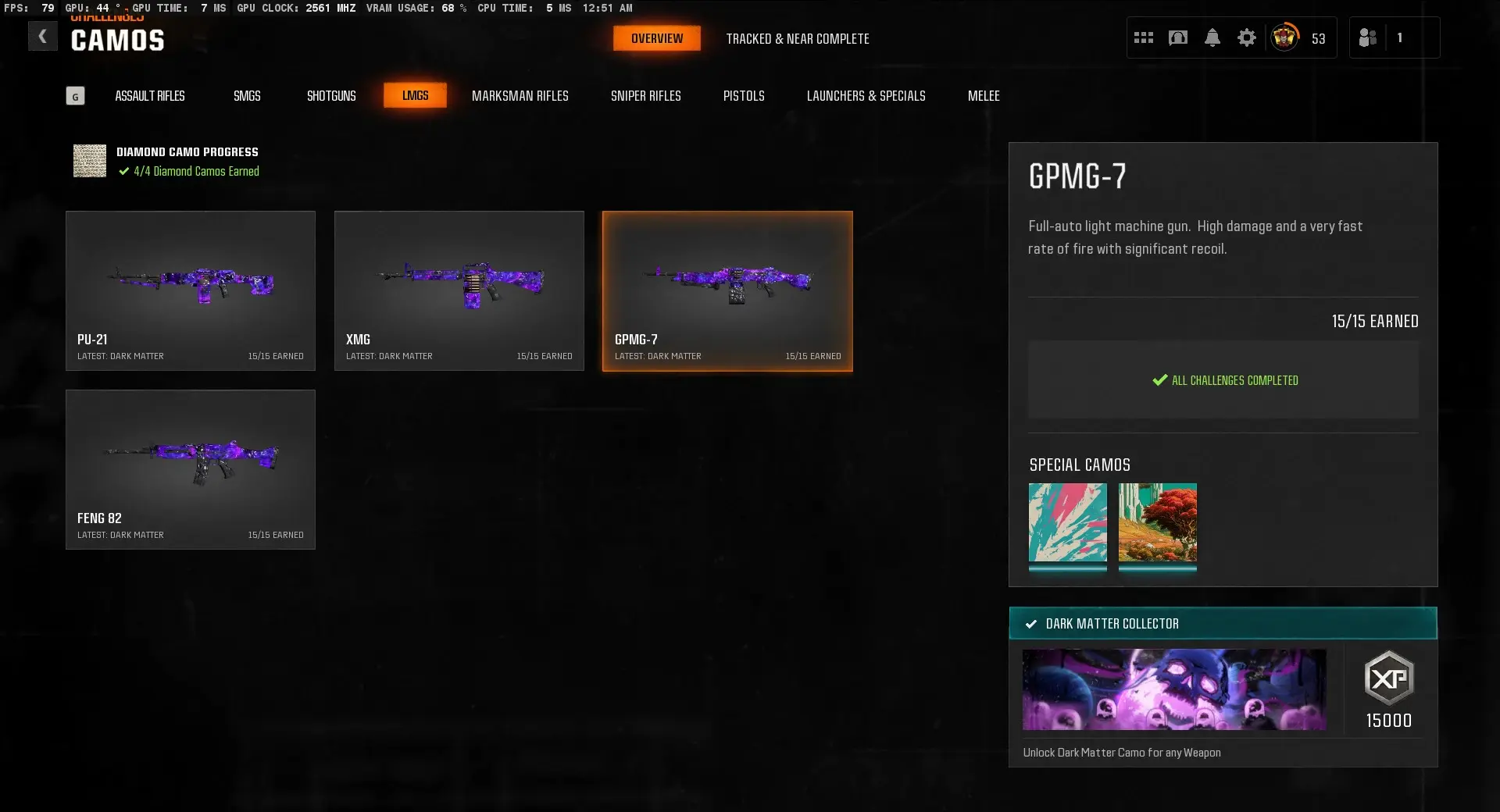
Task: Open the notifications bell
Action: [x=1212, y=37]
